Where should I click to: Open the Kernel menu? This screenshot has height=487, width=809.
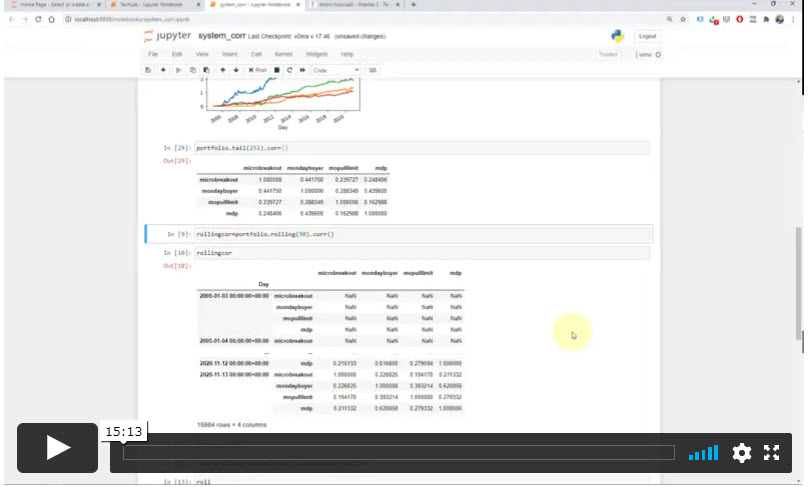click(x=283, y=53)
